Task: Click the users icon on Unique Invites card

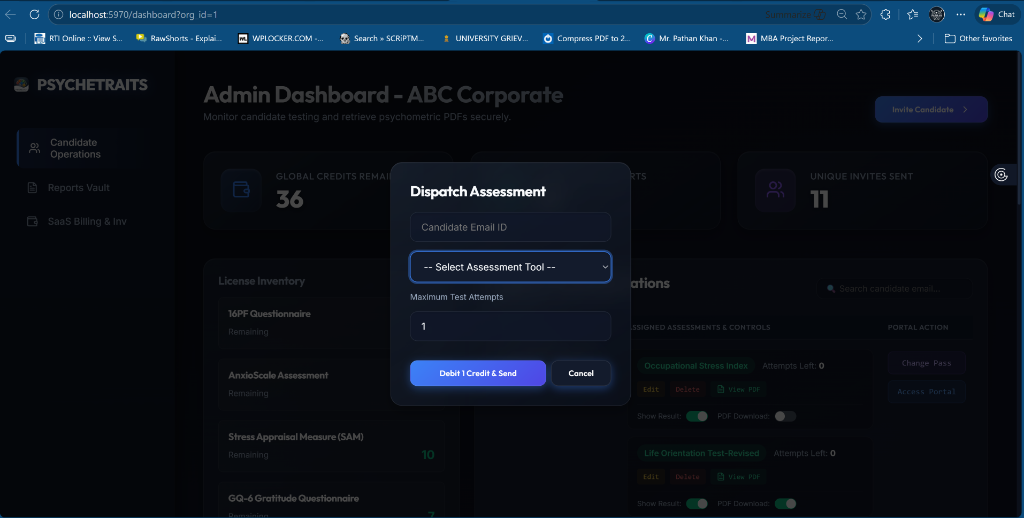Action: [775, 189]
